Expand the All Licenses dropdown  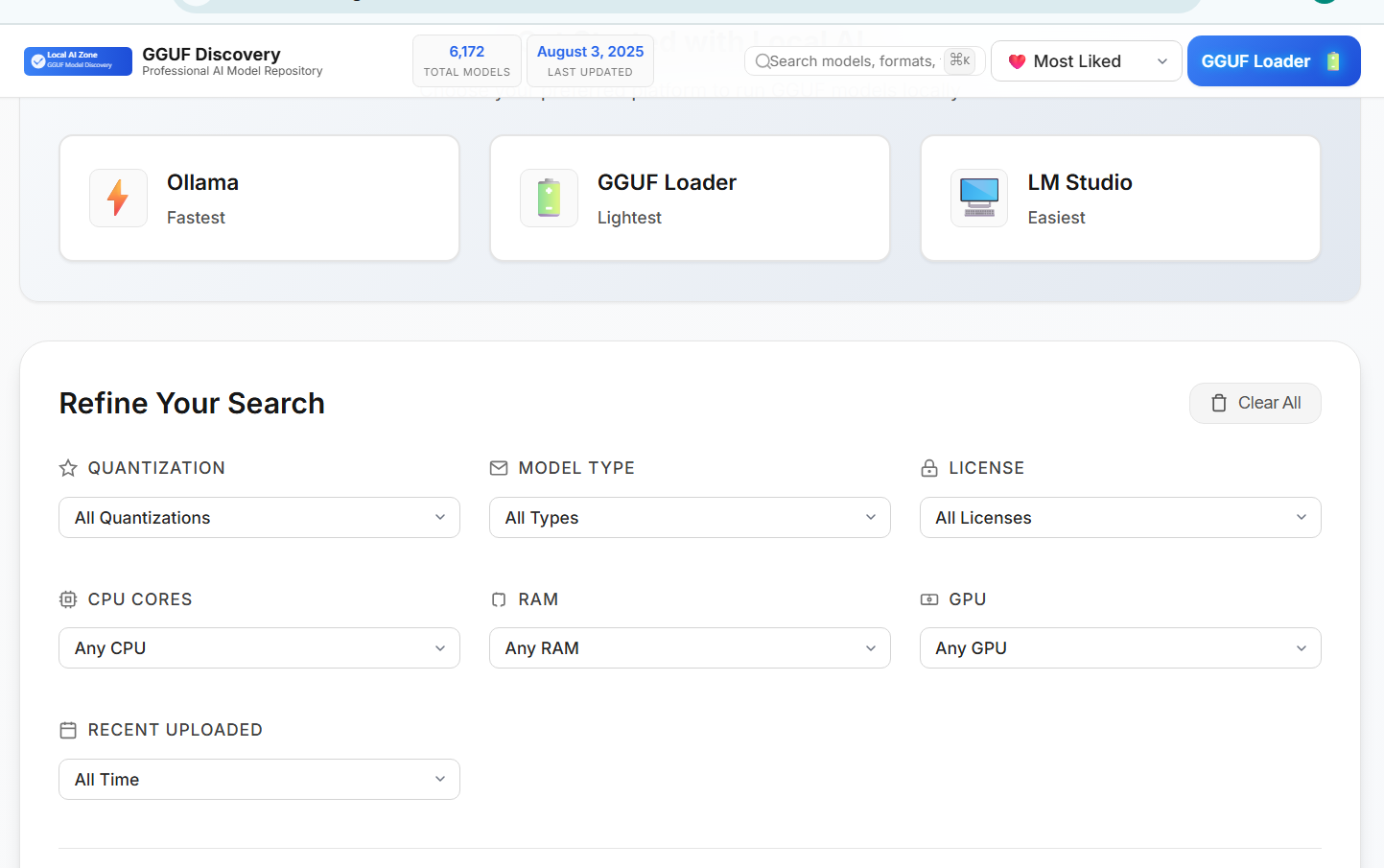[1120, 518]
